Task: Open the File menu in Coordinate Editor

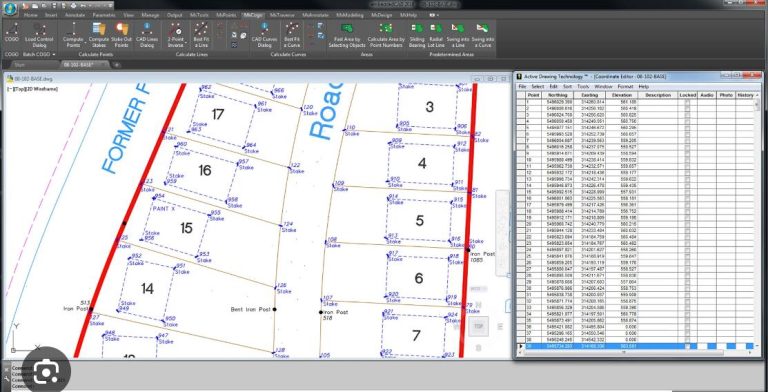Action: pos(523,87)
